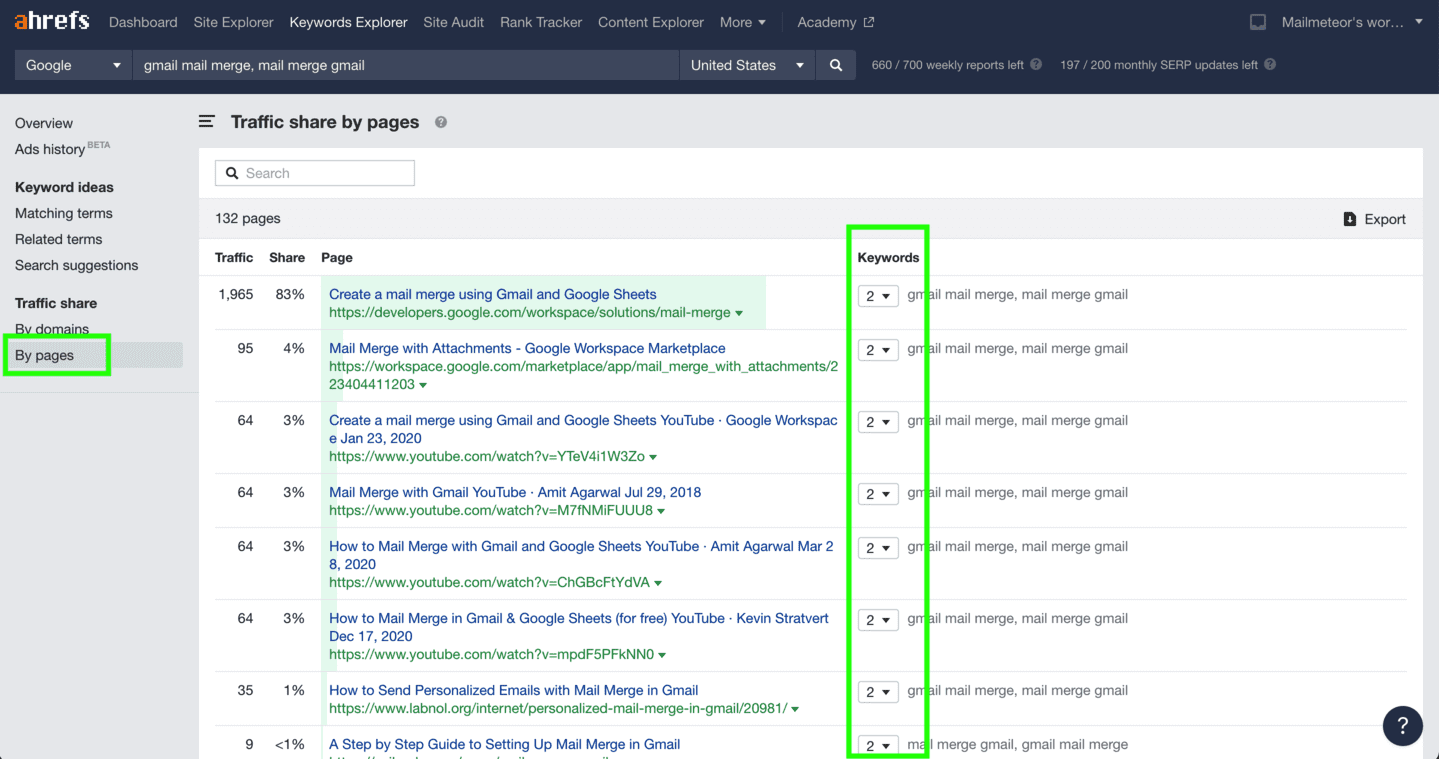Open the Google search engine dropdown
The image size is (1439, 759).
point(74,65)
